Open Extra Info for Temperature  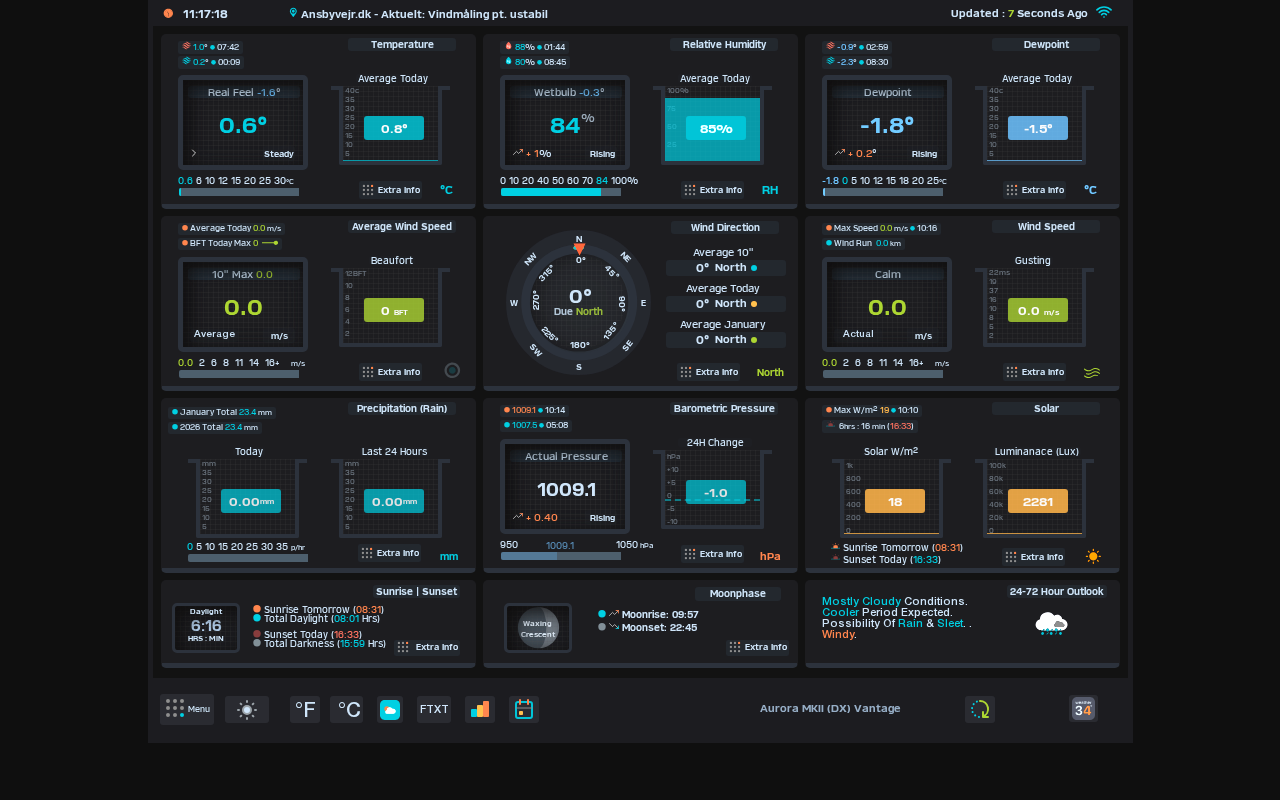391,190
